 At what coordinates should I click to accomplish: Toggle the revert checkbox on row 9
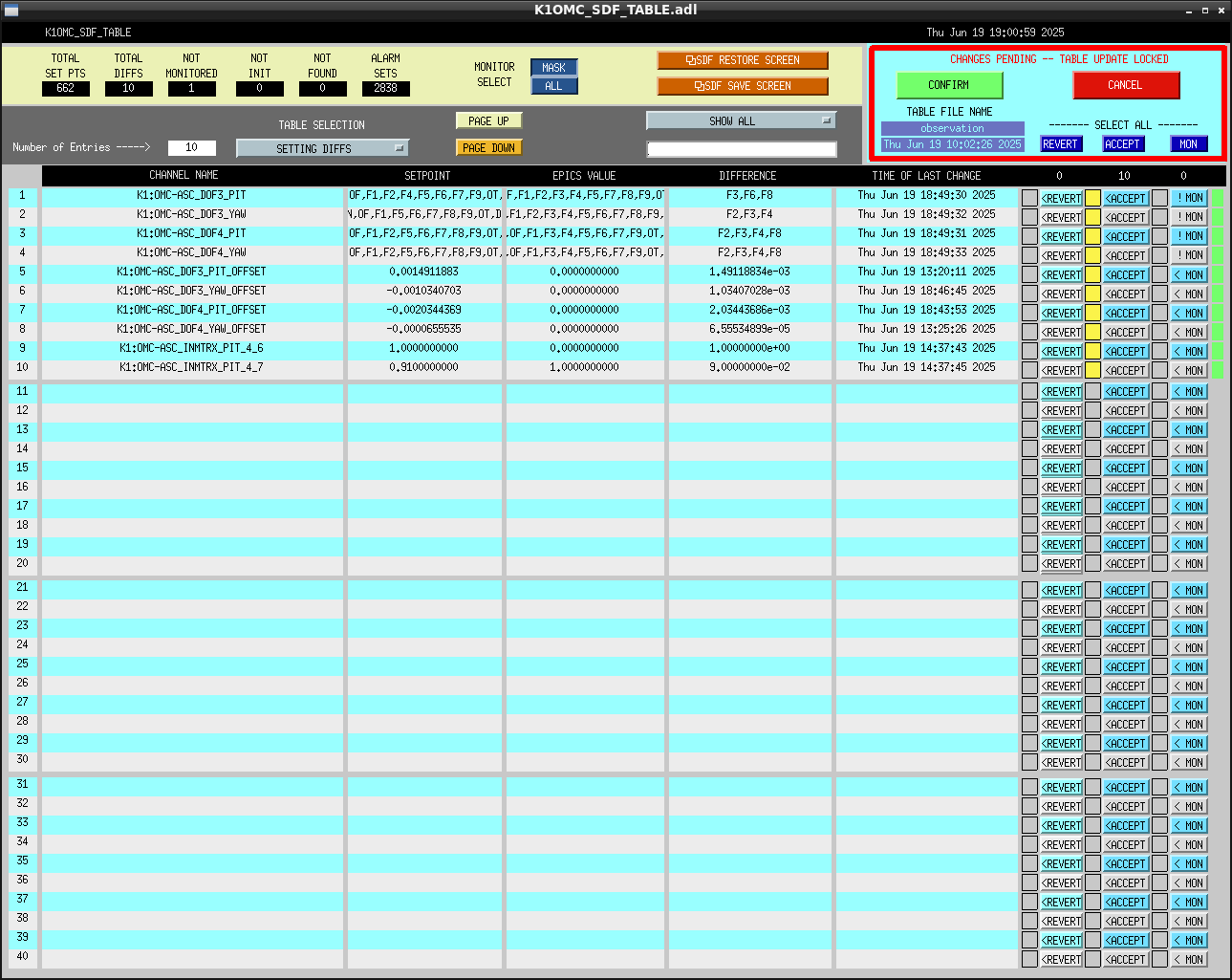point(1029,351)
